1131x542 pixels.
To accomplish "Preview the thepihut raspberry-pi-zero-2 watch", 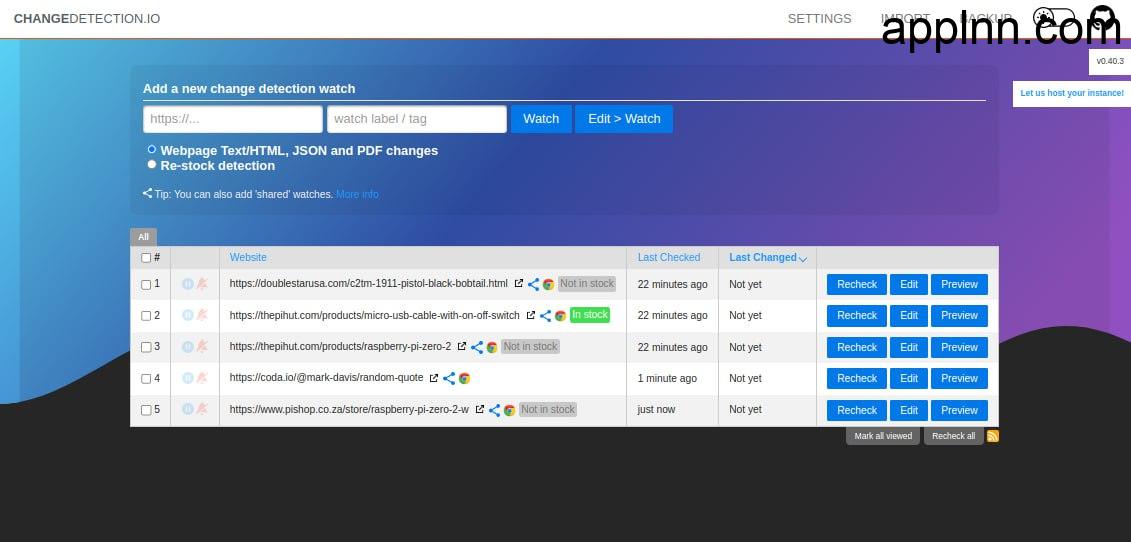I will point(959,347).
